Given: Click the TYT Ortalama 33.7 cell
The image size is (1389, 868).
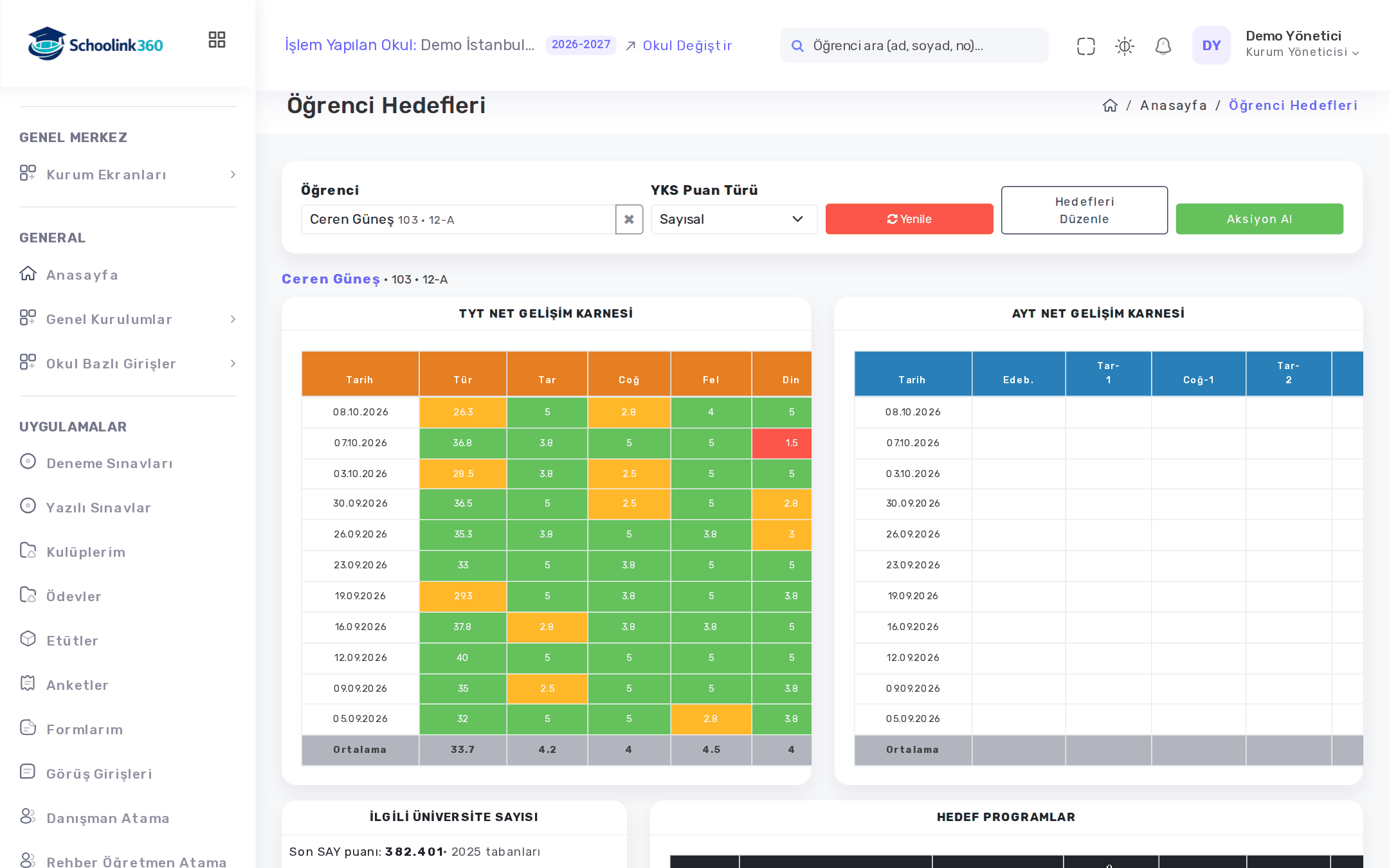Looking at the screenshot, I should (x=463, y=750).
